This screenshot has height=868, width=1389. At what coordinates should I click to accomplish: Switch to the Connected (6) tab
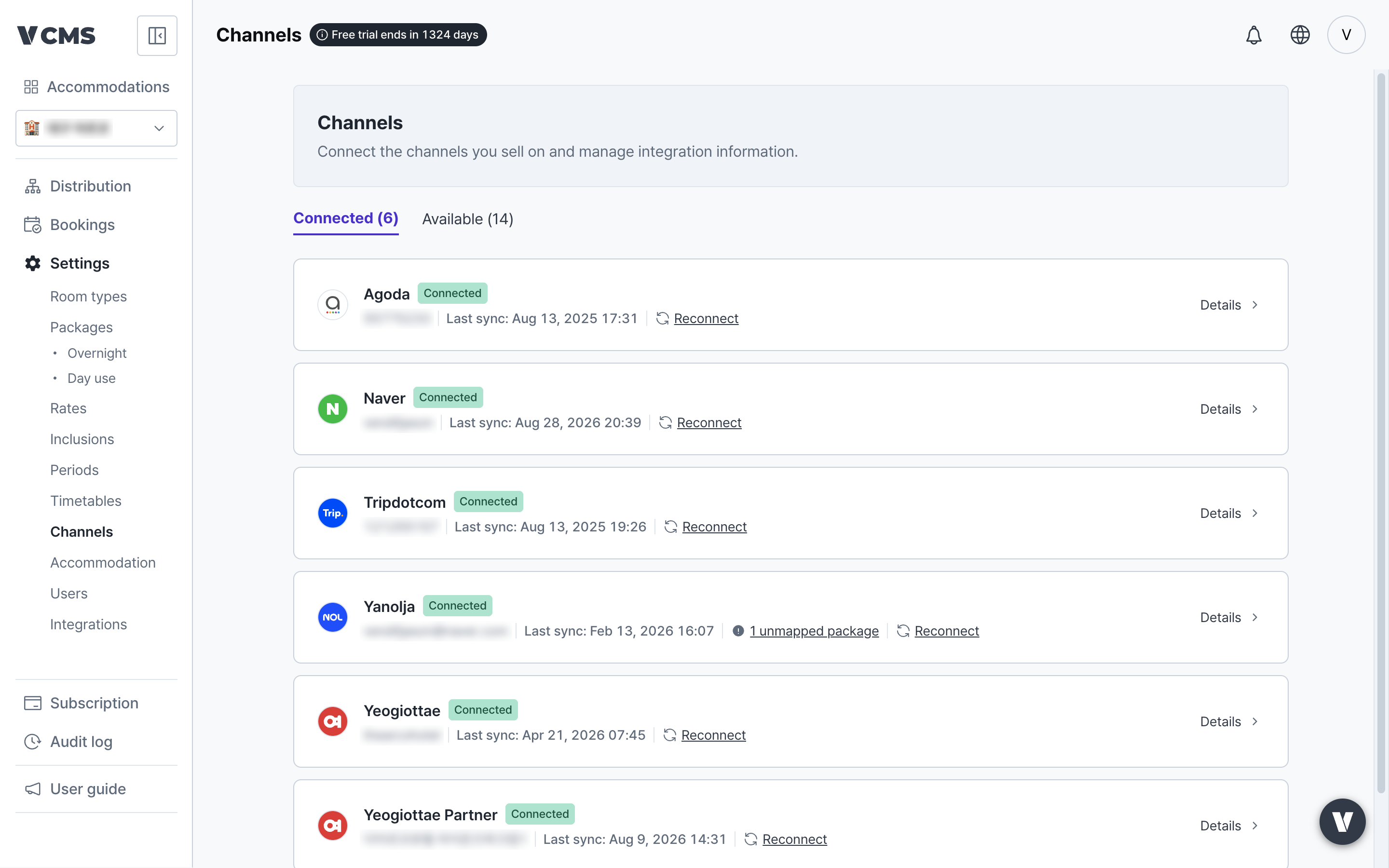(345, 219)
